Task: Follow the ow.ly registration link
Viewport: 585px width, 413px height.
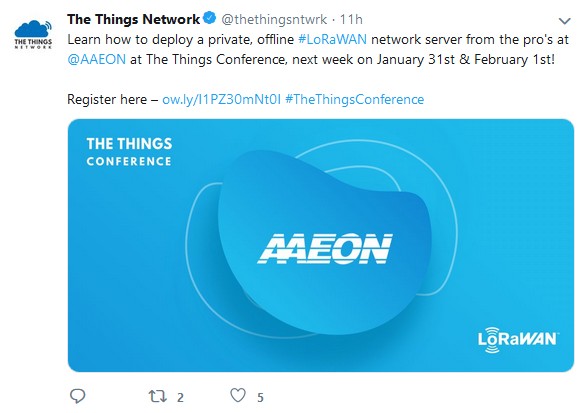Action: (x=221, y=99)
